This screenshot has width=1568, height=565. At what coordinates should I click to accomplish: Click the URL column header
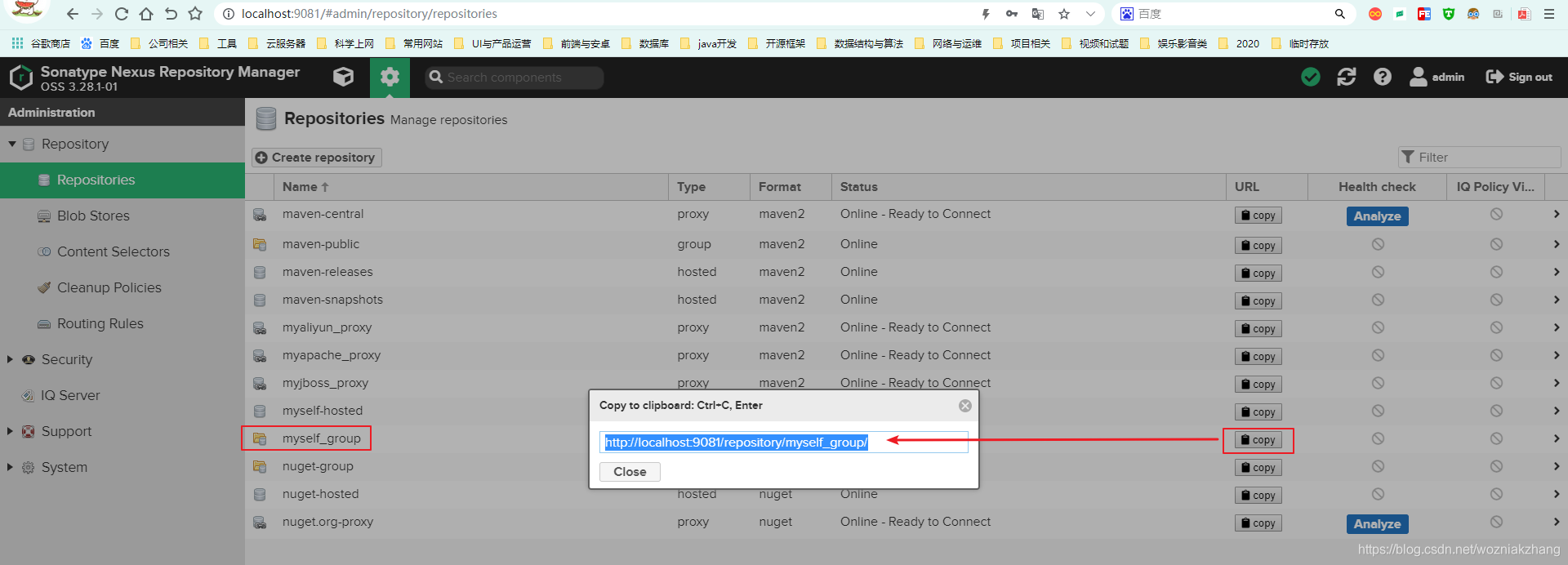1267,186
